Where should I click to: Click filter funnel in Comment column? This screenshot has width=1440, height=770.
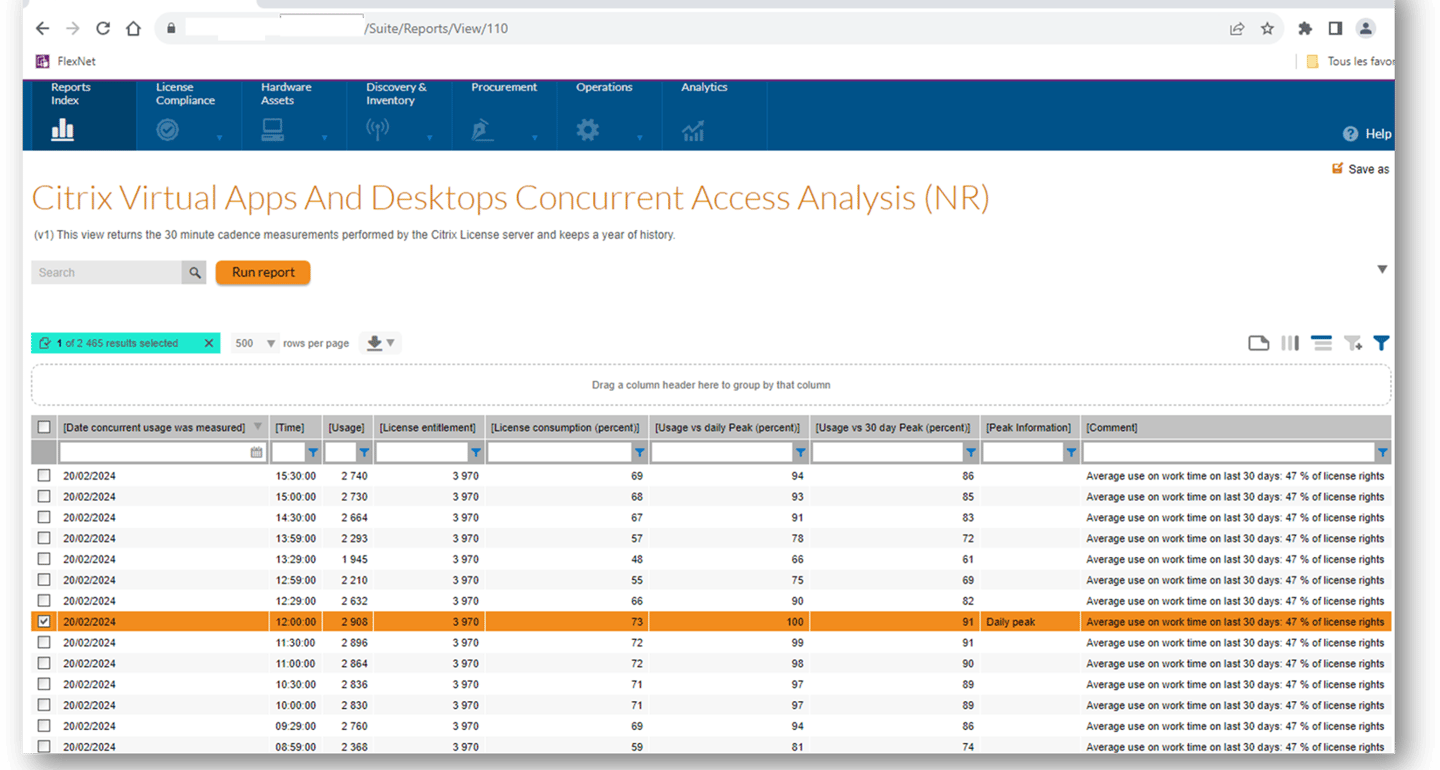(1382, 453)
